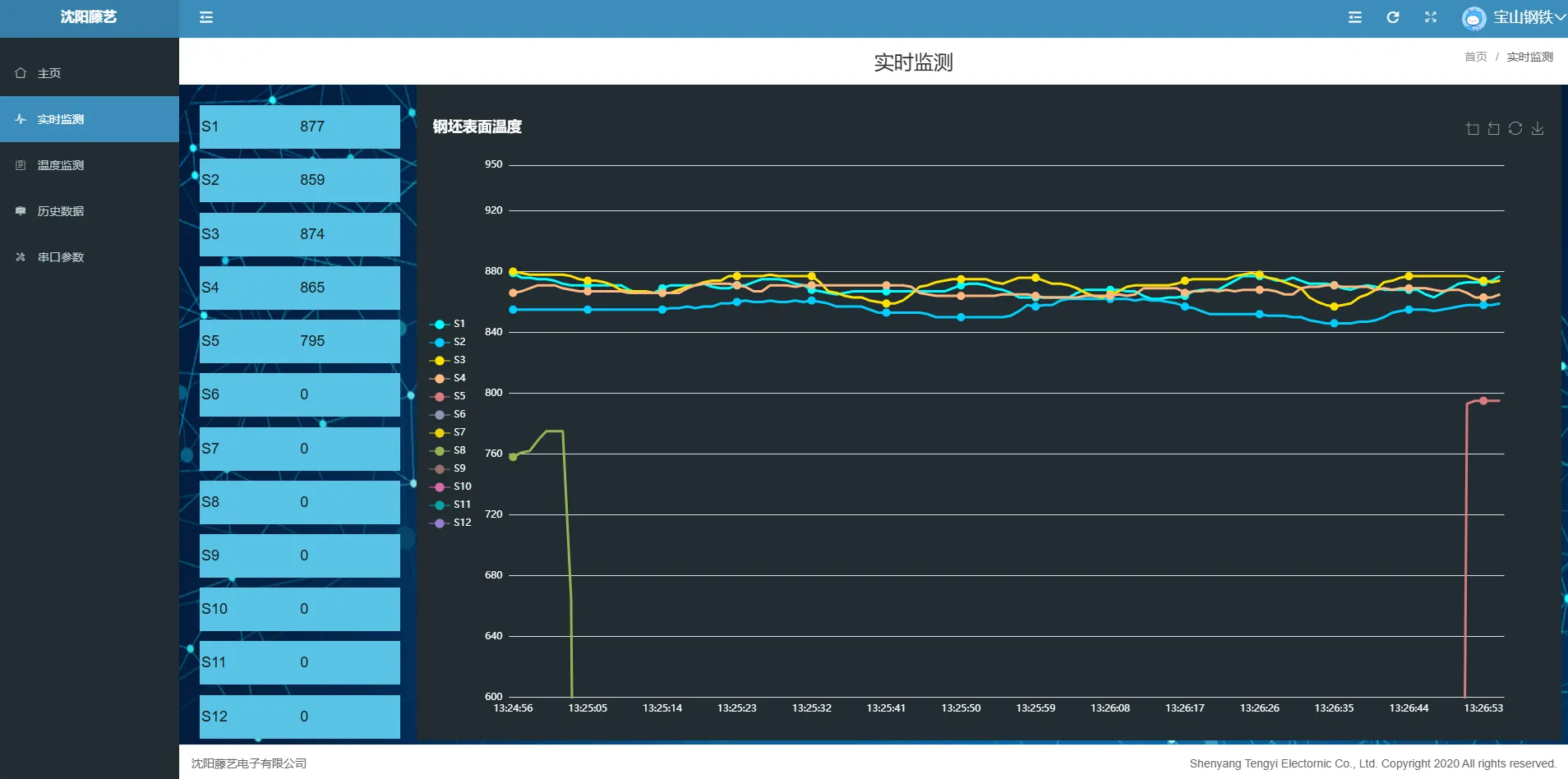Collapse sidebar with left hamburger icon
The width and height of the screenshot is (1568, 779).
206,17
